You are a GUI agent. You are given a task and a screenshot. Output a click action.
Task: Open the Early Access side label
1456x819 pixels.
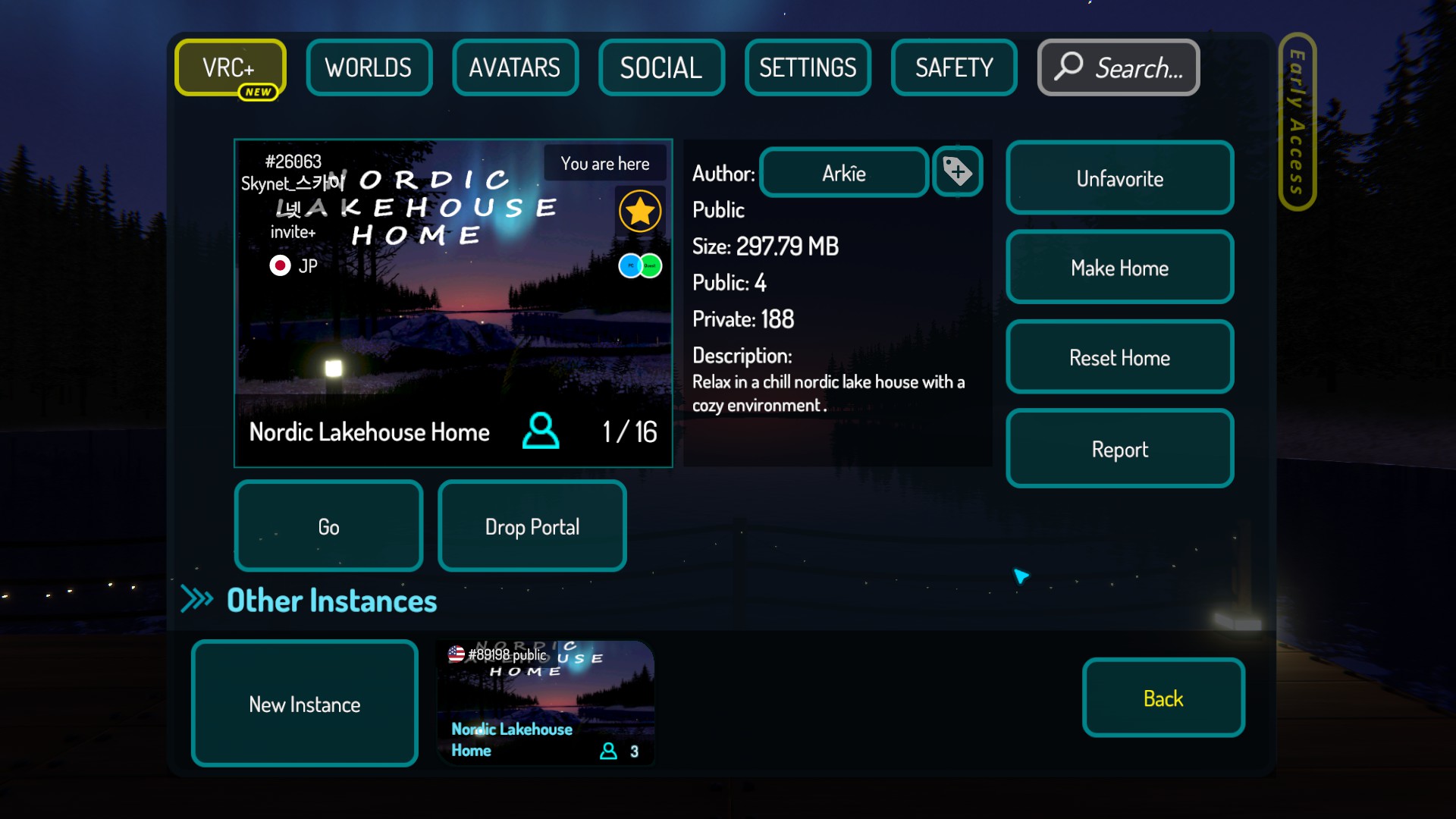1298,121
